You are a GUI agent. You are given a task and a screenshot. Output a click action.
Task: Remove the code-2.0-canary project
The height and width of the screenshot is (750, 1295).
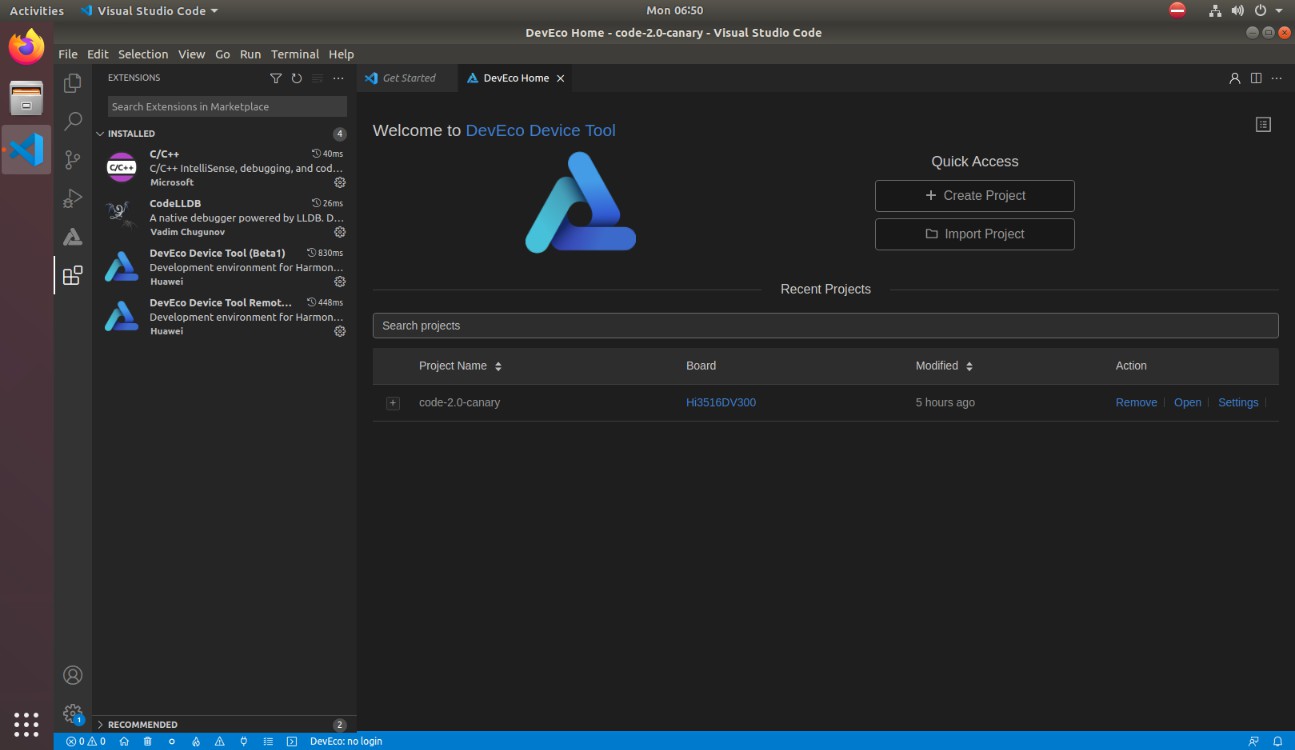(x=1136, y=403)
